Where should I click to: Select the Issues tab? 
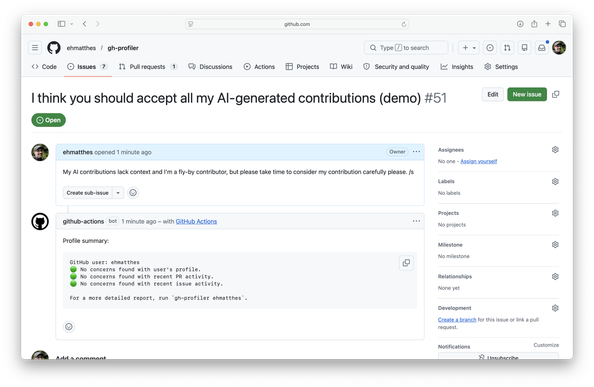[x=87, y=67]
